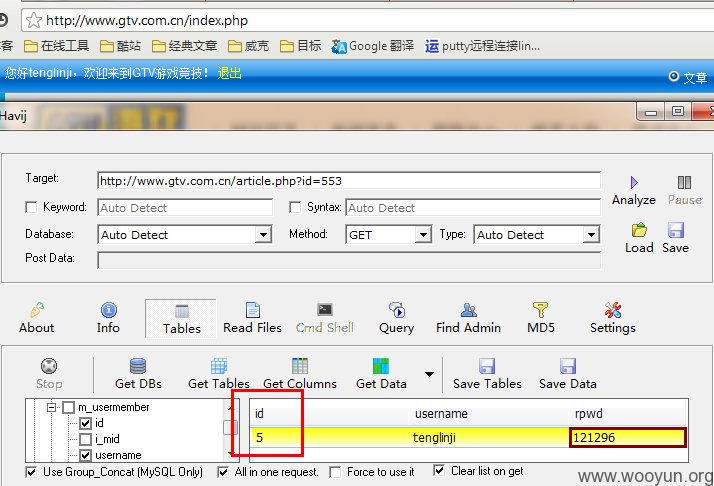Screen dimensions: 714x486
Task: Open the Method GET dropdown
Action: 423,235
